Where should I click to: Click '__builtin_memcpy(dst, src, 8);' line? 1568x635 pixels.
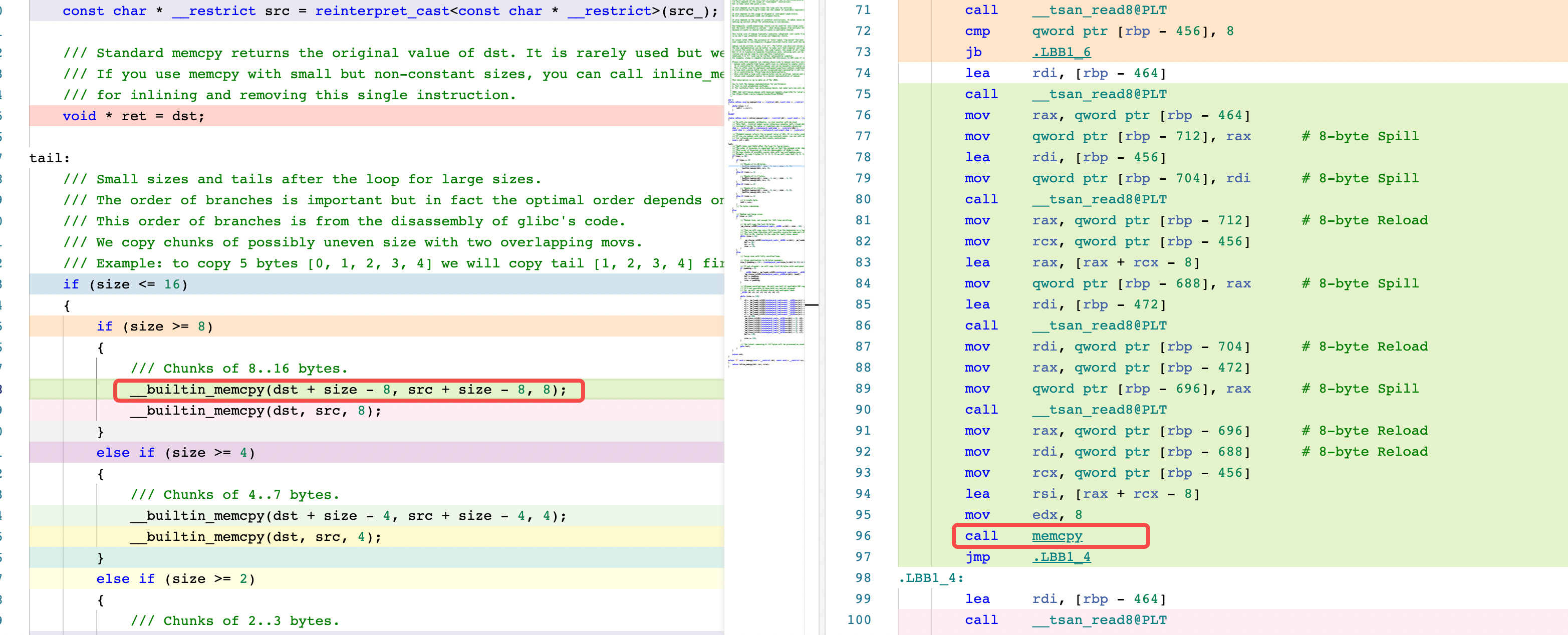pyautogui.click(x=255, y=411)
